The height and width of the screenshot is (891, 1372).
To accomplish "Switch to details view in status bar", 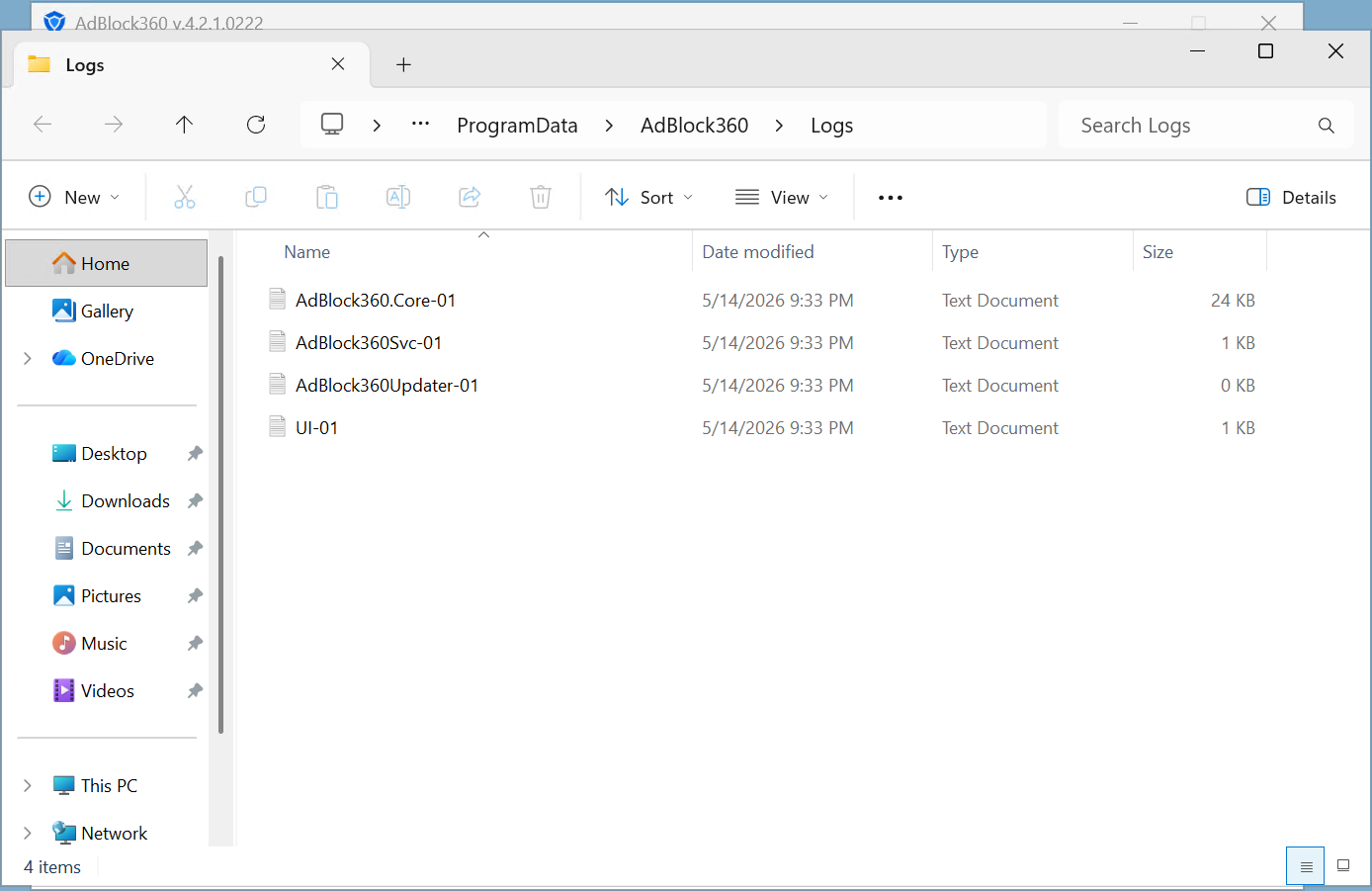I will tap(1306, 866).
